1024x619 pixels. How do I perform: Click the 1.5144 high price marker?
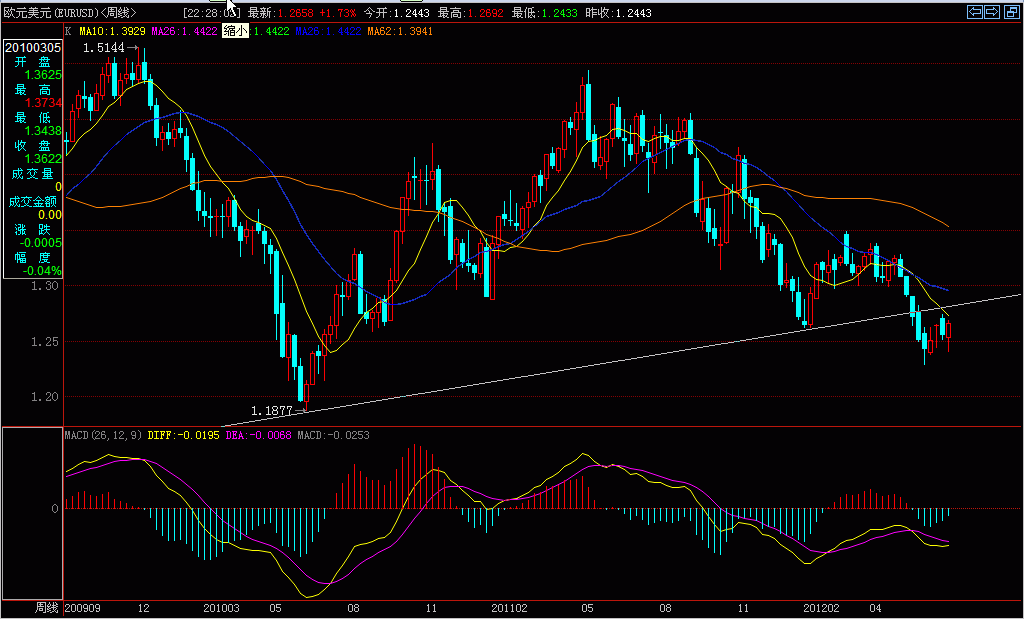coord(104,48)
